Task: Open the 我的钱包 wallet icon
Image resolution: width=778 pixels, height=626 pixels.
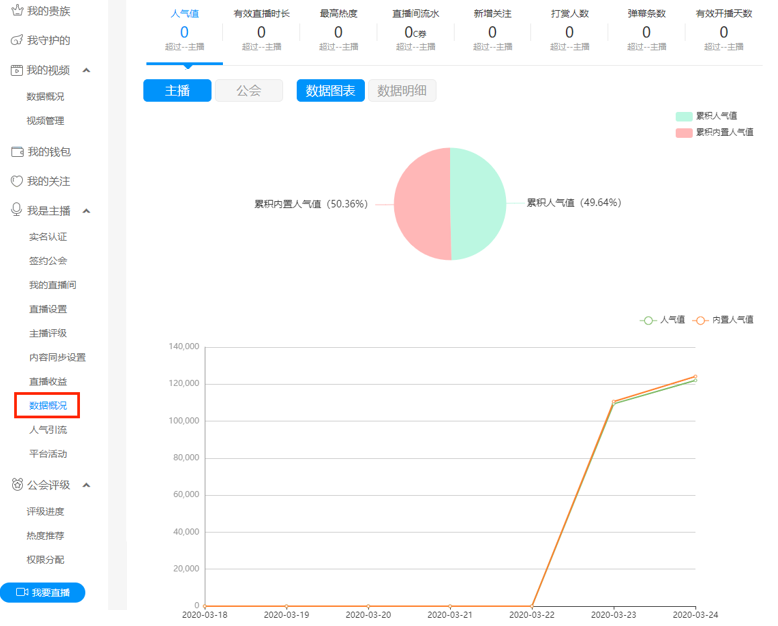Action: [17, 152]
